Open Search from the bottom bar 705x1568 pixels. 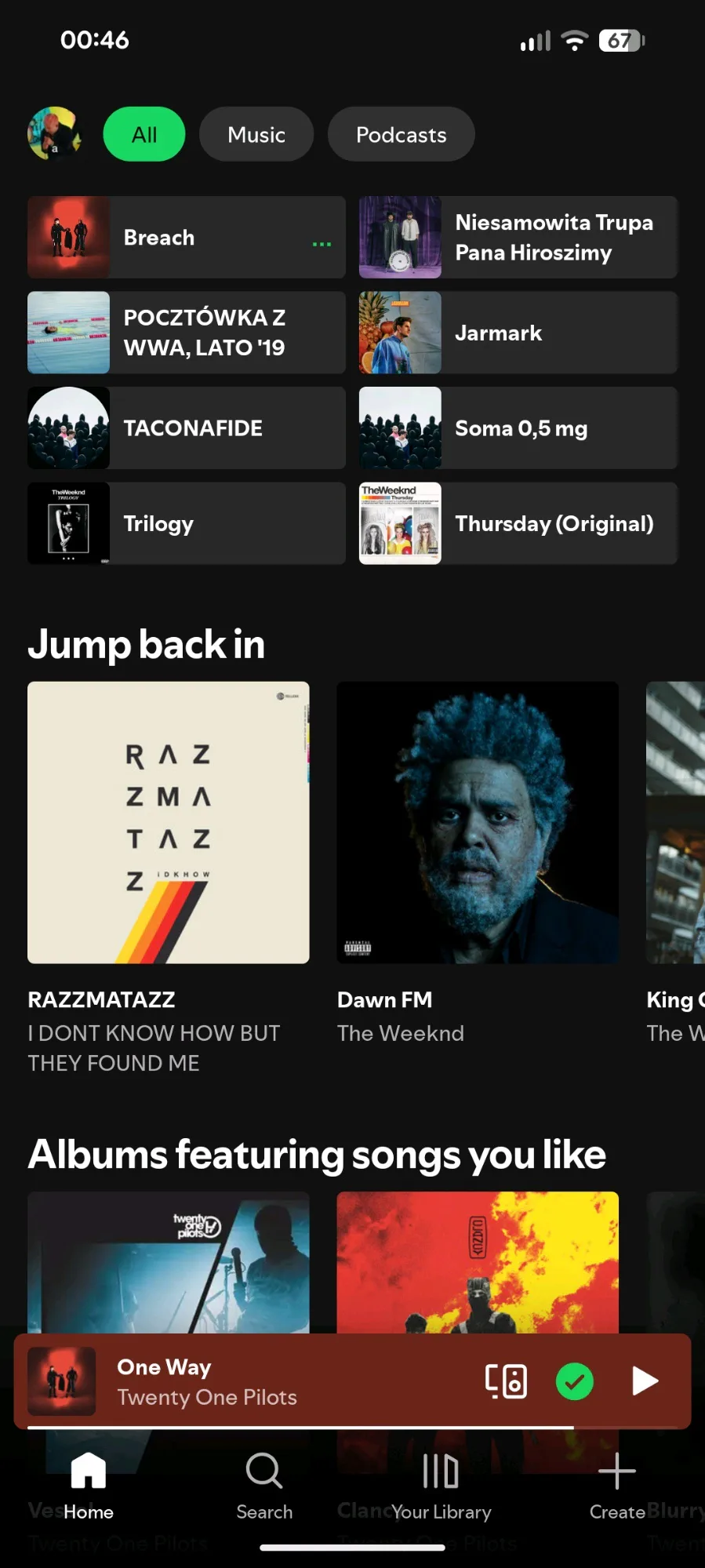264,1470
